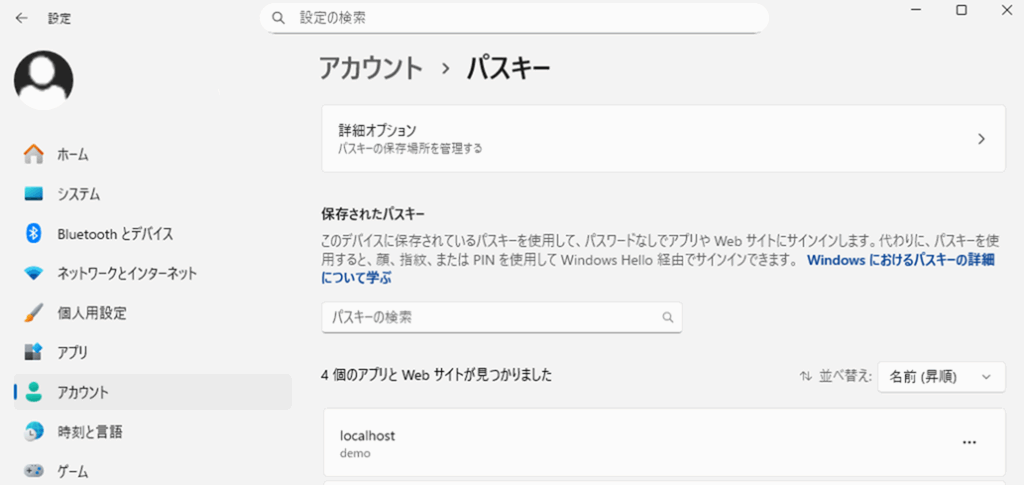Click the back arrow in the title bar
Image resolution: width=1024 pixels, height=485 pixels.
(x=21, y=18)
